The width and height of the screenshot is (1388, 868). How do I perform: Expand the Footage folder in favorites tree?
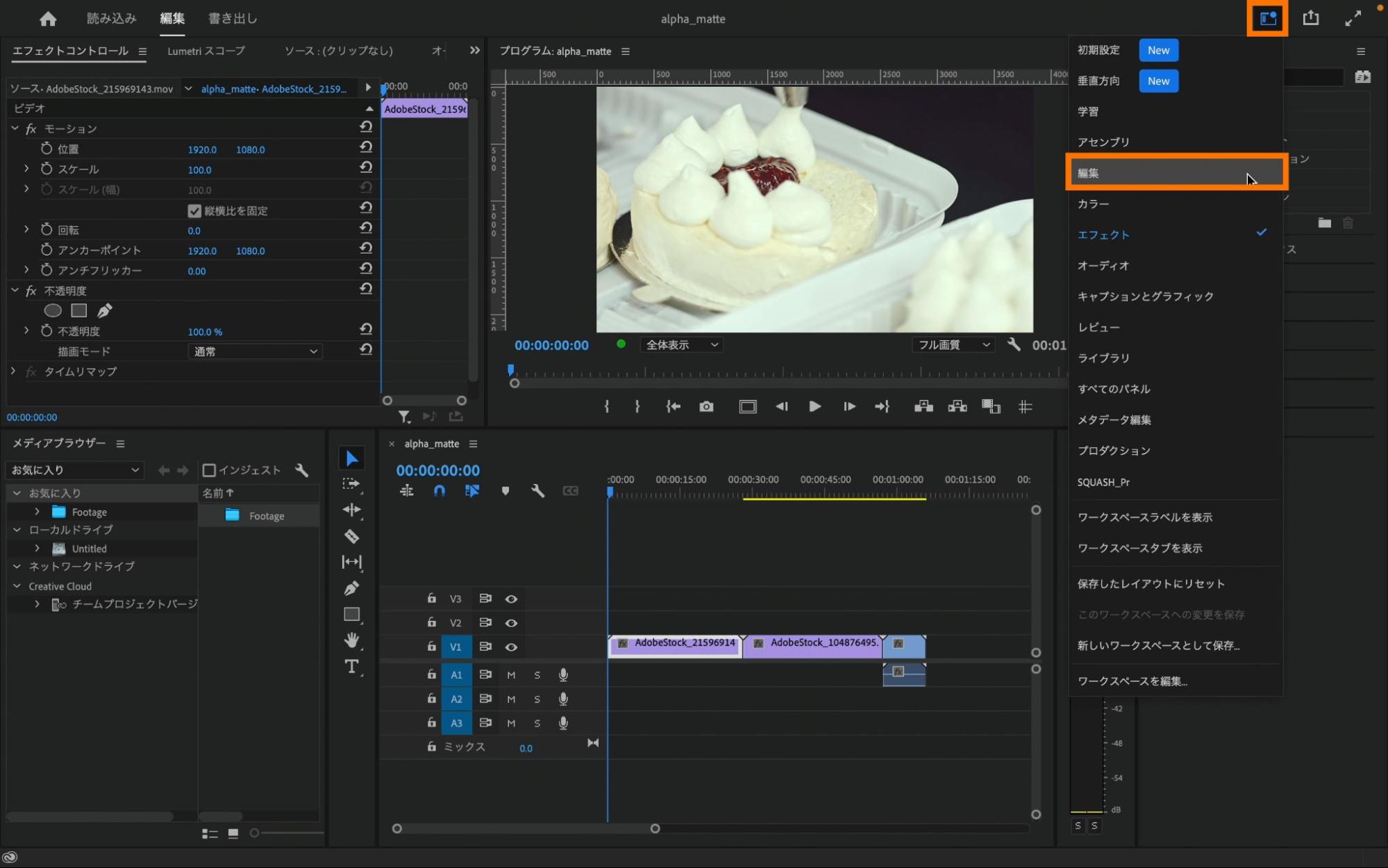click(x=37, y=512)
